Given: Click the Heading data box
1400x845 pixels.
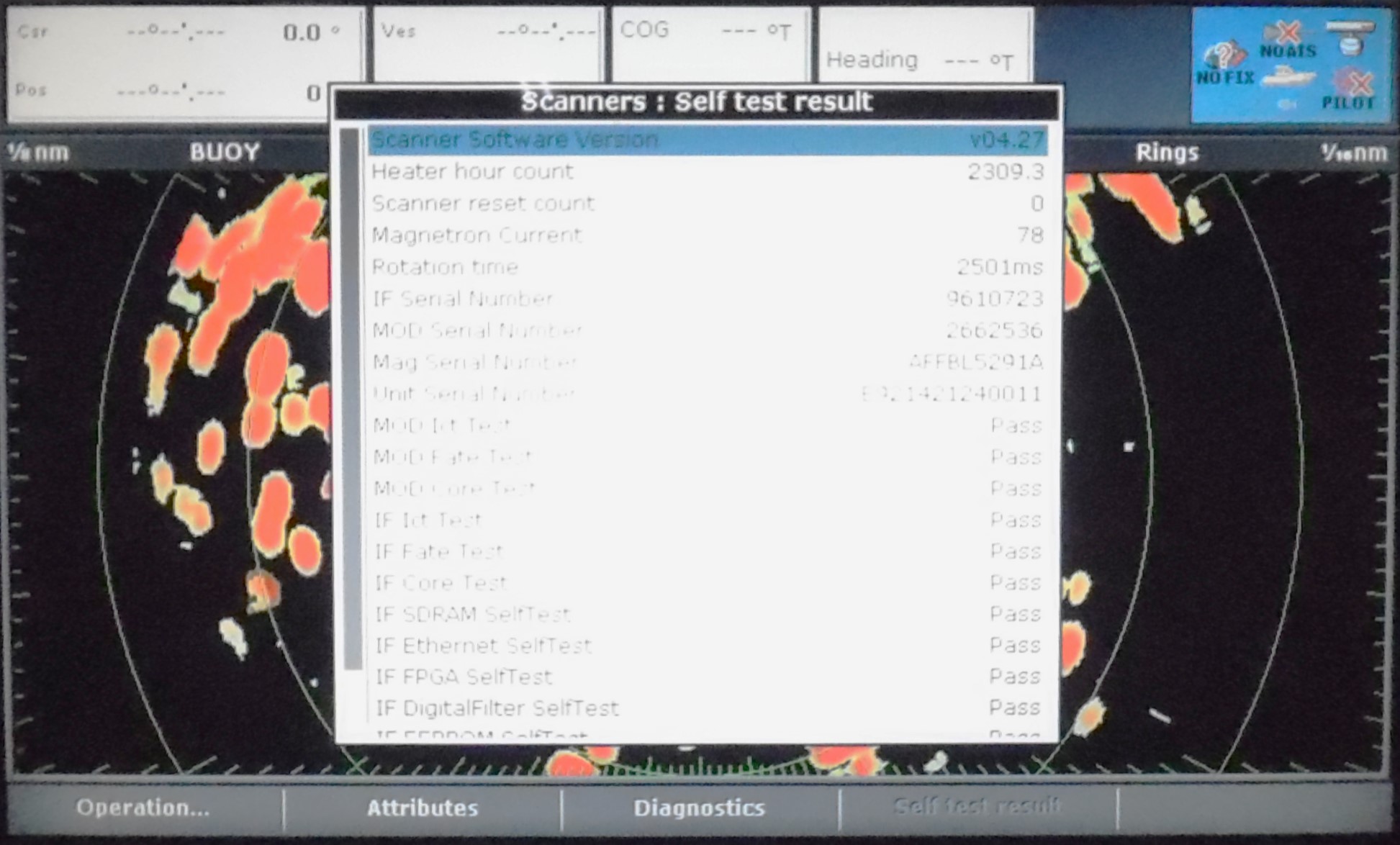Looking at the screenshot, I should point(925,47).
